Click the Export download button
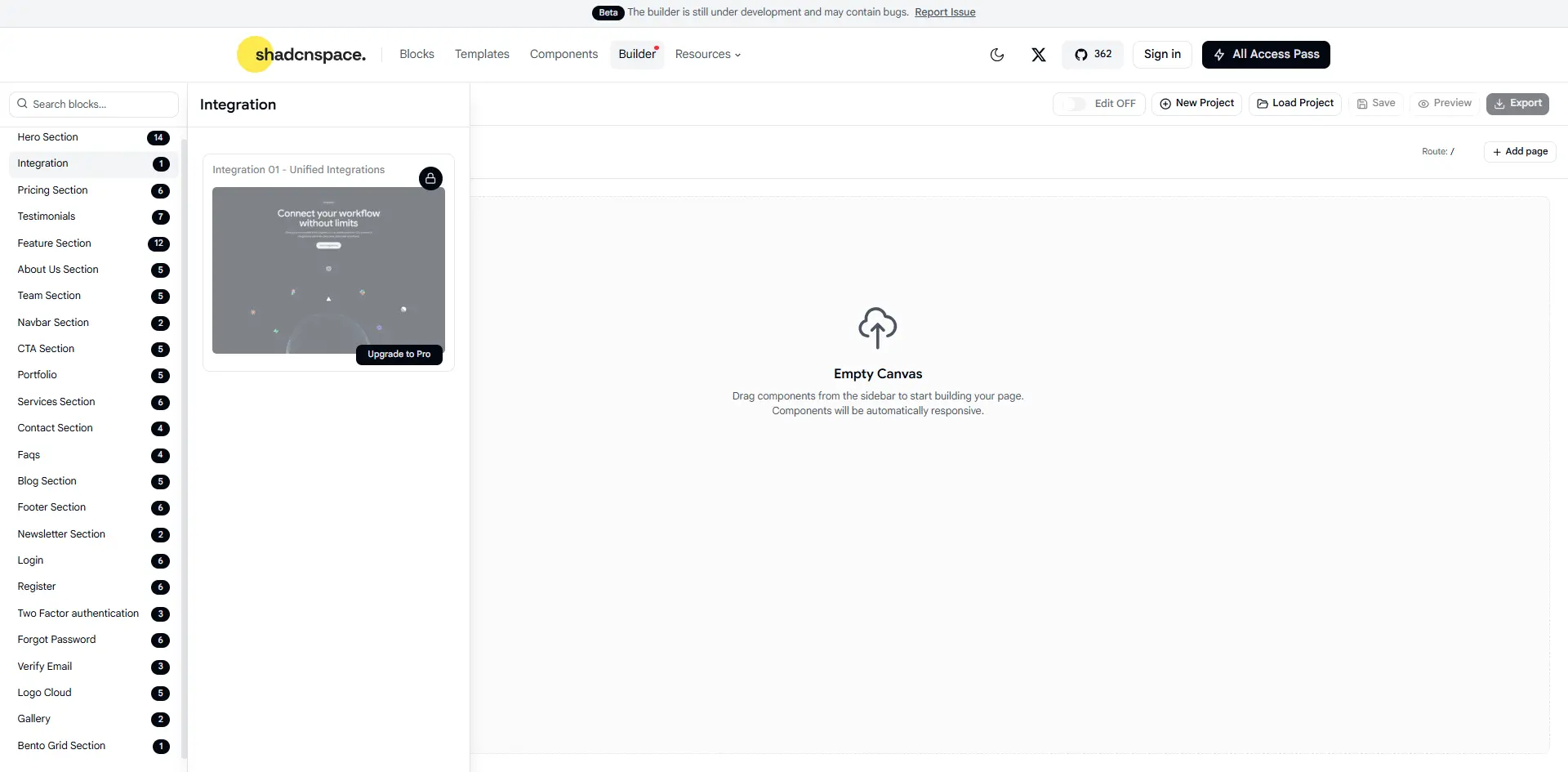 point(1517,104)
